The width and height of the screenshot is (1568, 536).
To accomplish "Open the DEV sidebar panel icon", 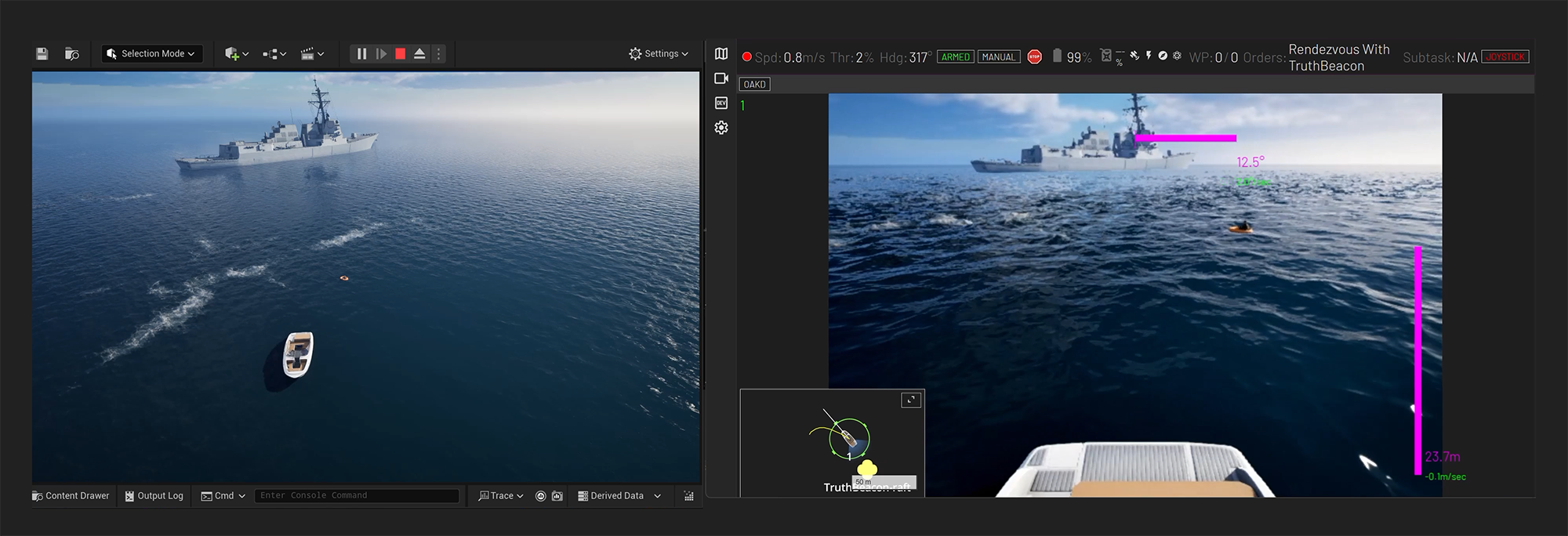I will point(721,103).
